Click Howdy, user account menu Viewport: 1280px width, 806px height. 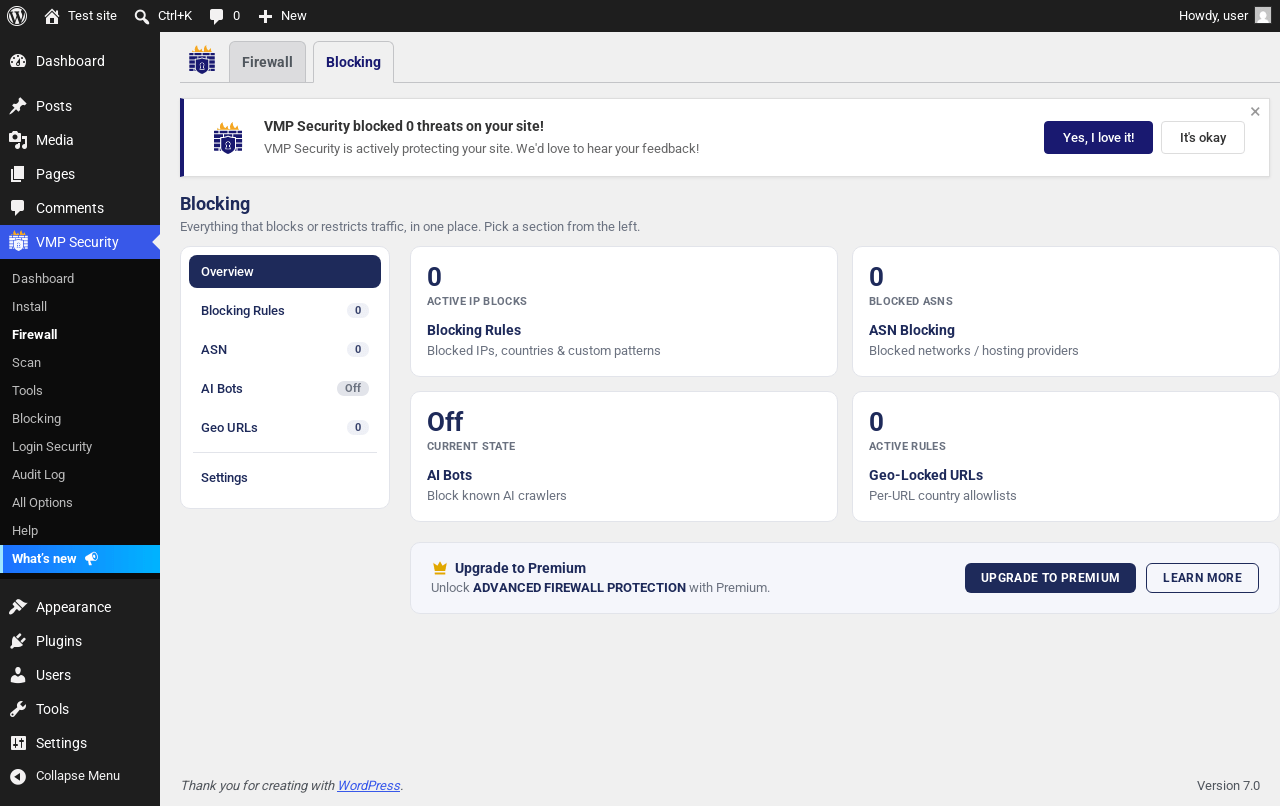pos(1225,16)
